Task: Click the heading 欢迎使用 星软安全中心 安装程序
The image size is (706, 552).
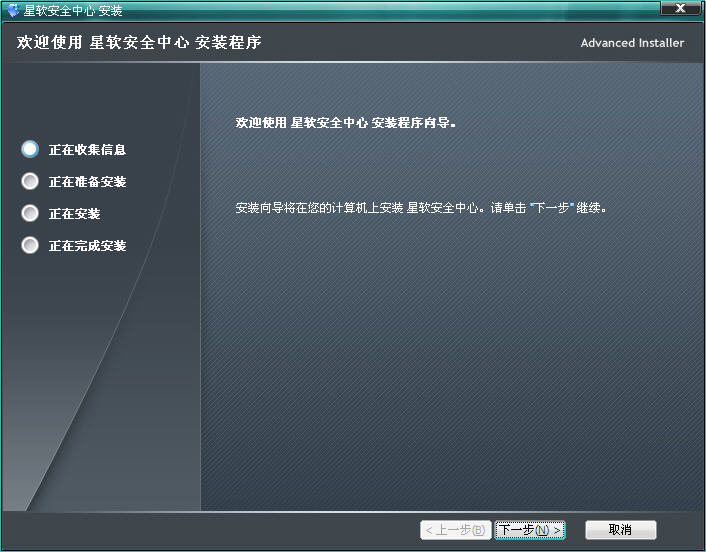Action: click(x=139, y=42)
